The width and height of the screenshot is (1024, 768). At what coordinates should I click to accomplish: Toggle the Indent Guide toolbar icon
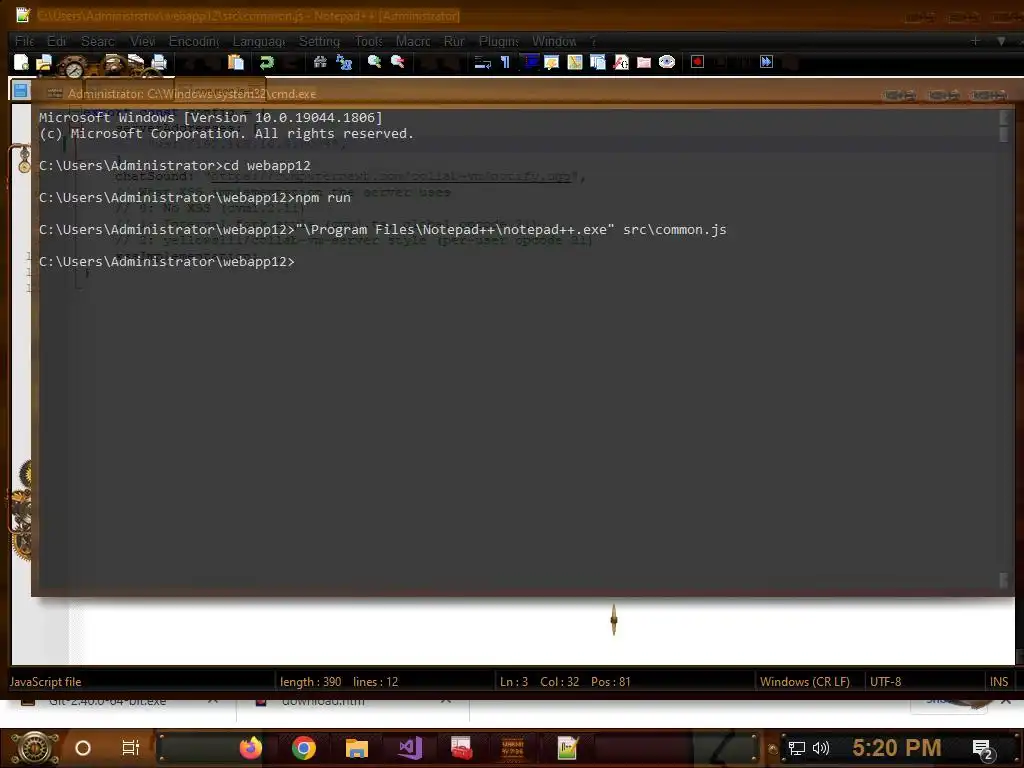530,62
